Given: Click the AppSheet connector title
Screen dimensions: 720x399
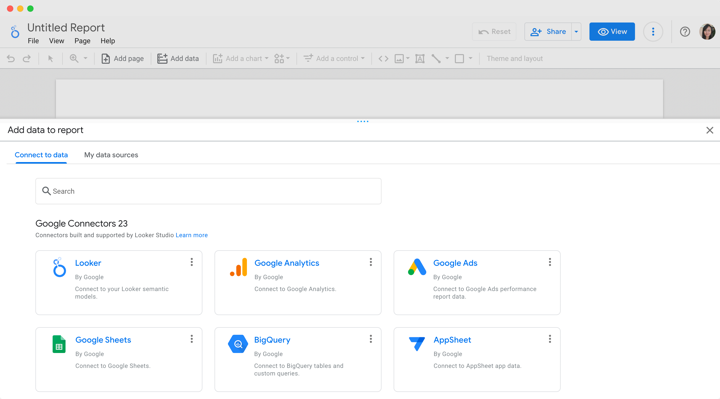Looking at the screenshot, I should click(452, 340).
